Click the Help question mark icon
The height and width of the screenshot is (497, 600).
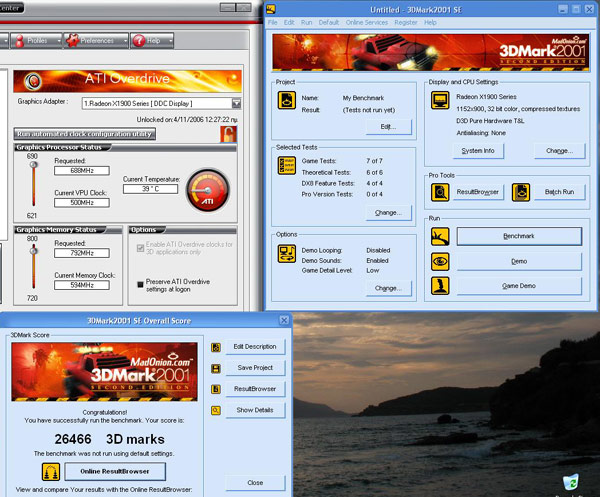click(139, 41)
